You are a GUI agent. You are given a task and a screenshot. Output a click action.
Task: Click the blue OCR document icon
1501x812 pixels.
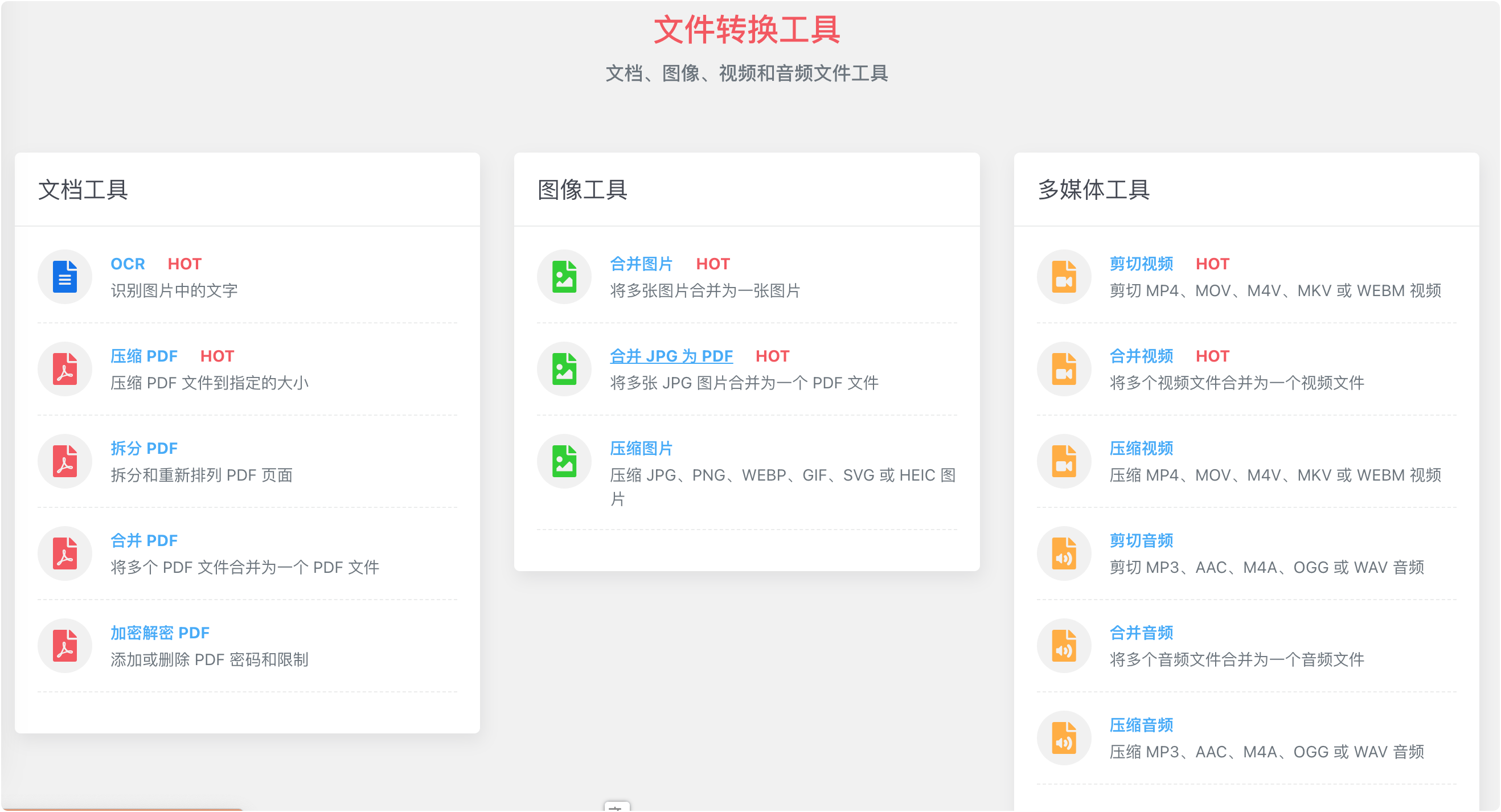(x=65, y=277)
